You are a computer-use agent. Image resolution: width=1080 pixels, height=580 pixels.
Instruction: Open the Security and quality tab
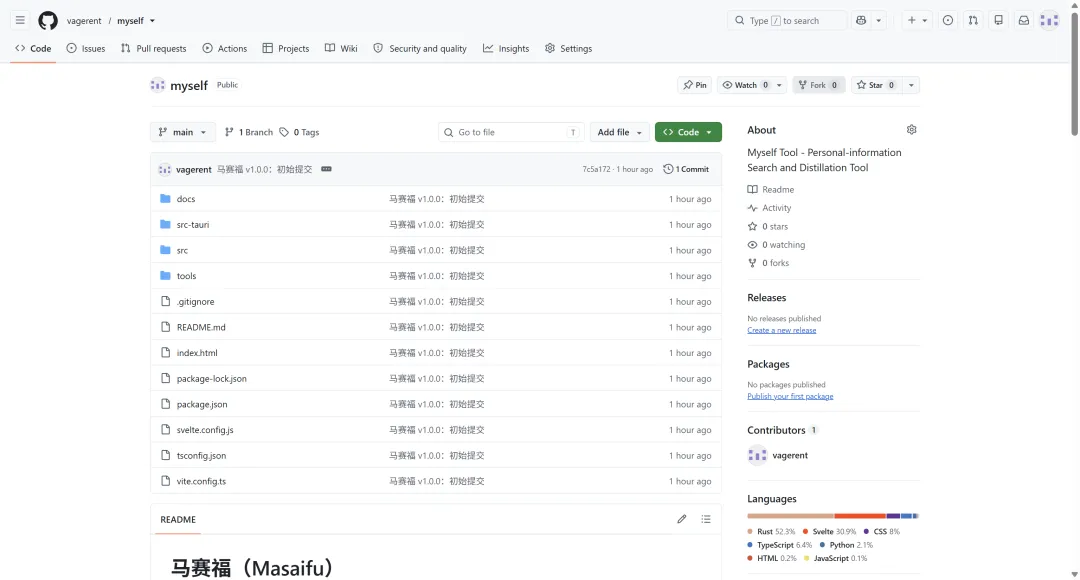click(x=420, y=48)
